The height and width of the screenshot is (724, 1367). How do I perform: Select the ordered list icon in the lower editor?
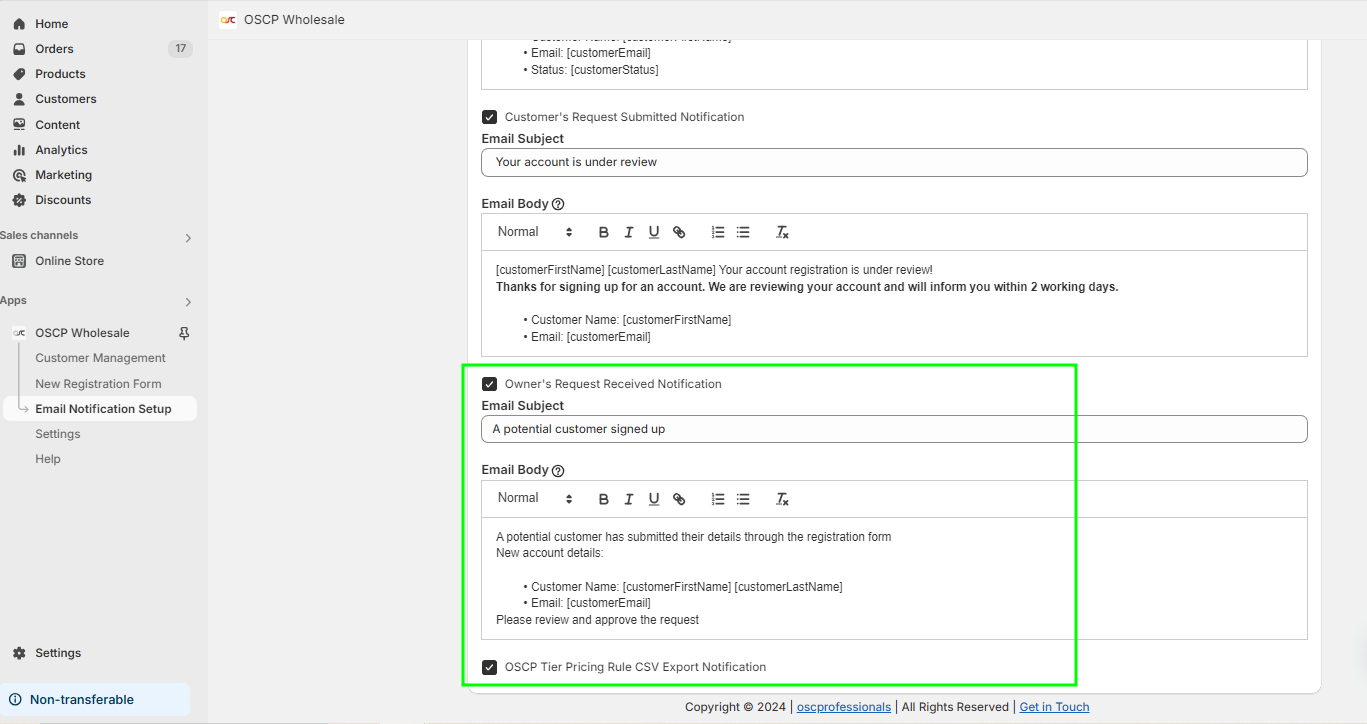click(x=717, y=498)
